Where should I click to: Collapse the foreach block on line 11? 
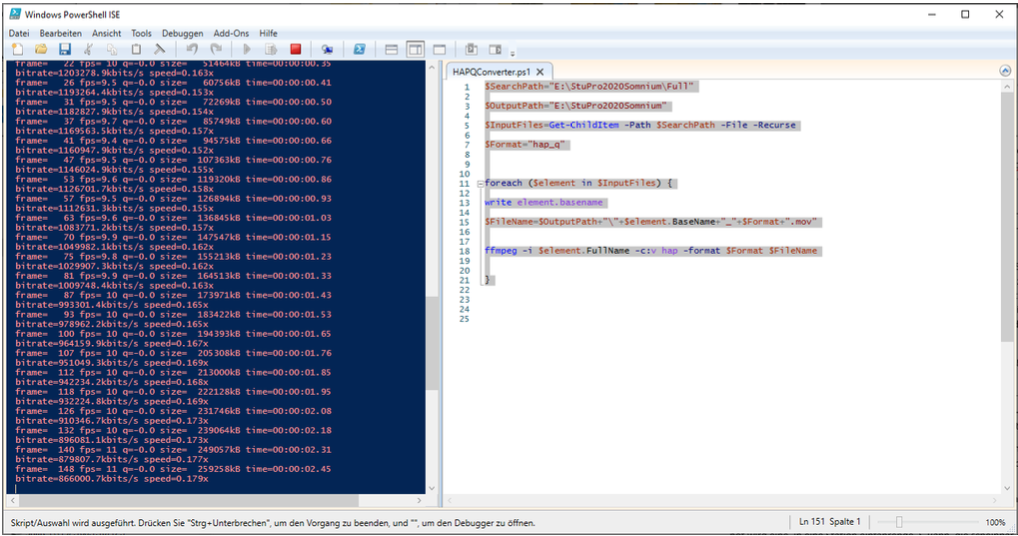tap(480, 184)
